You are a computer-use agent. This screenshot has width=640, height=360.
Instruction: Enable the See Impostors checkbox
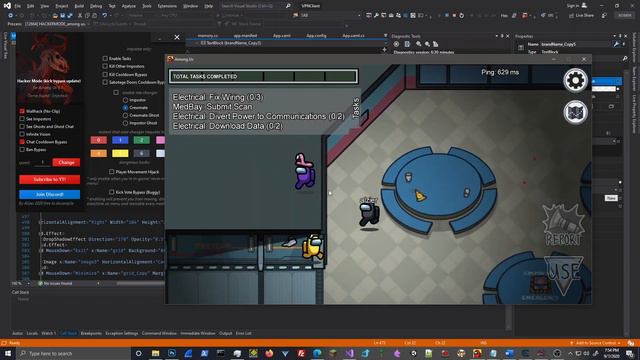pos(22,119)
